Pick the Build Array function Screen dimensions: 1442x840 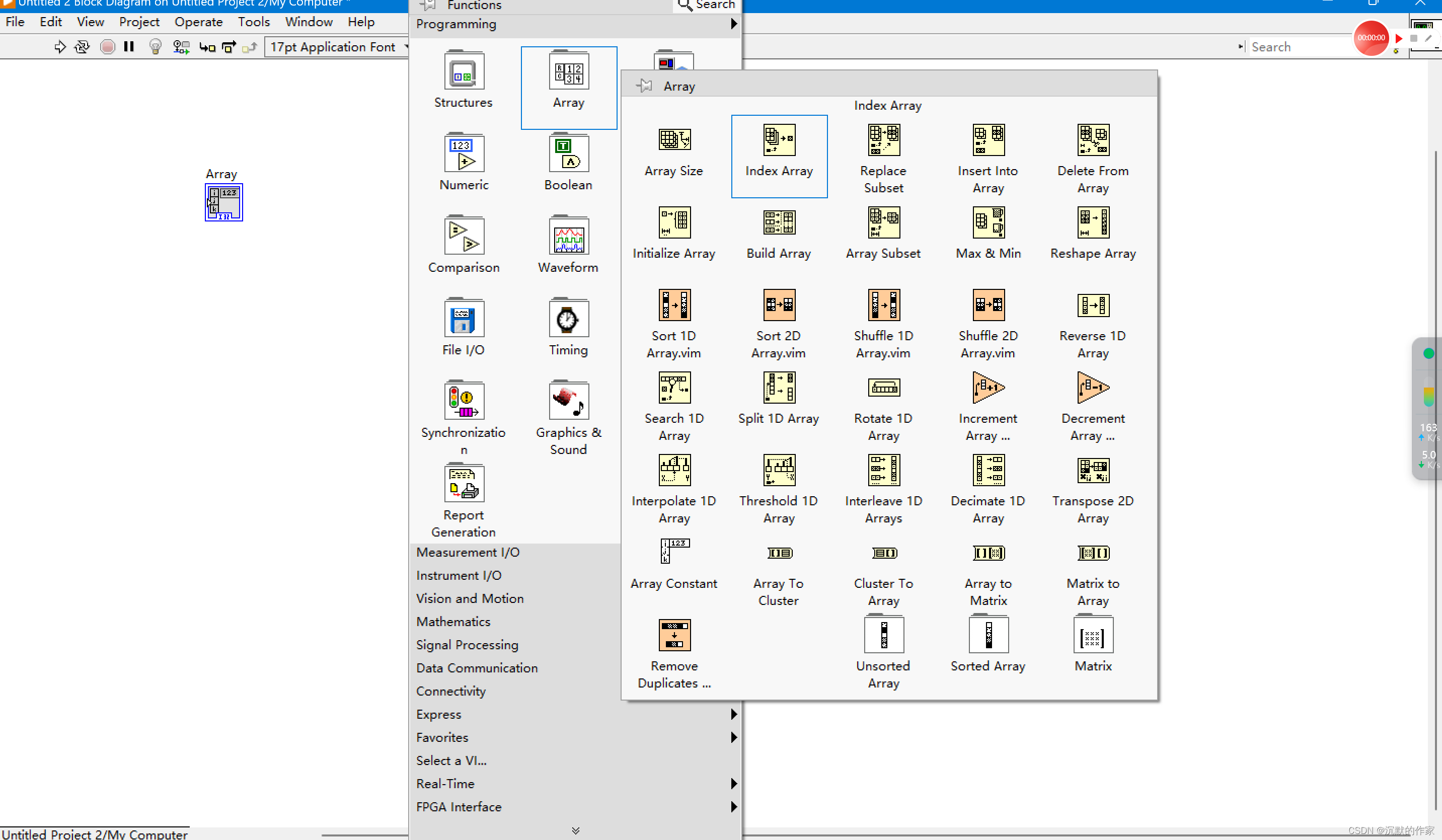[x=778, y=222]
